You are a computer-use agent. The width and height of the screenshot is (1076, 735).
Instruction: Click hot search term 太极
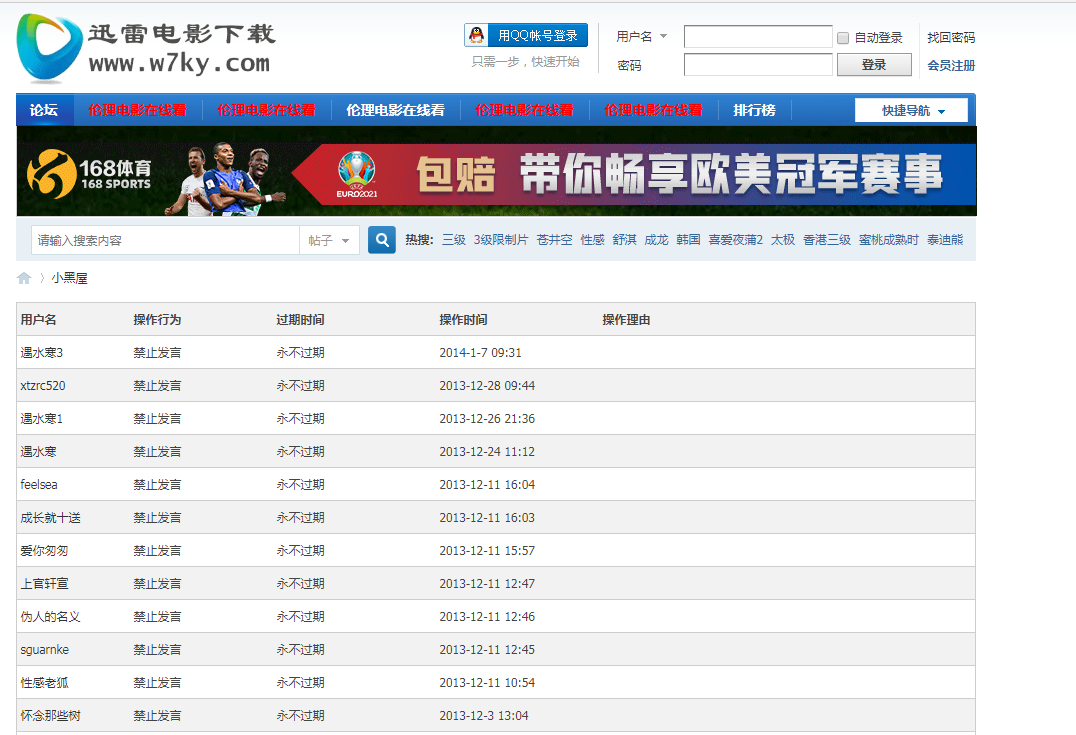point(783,240)
